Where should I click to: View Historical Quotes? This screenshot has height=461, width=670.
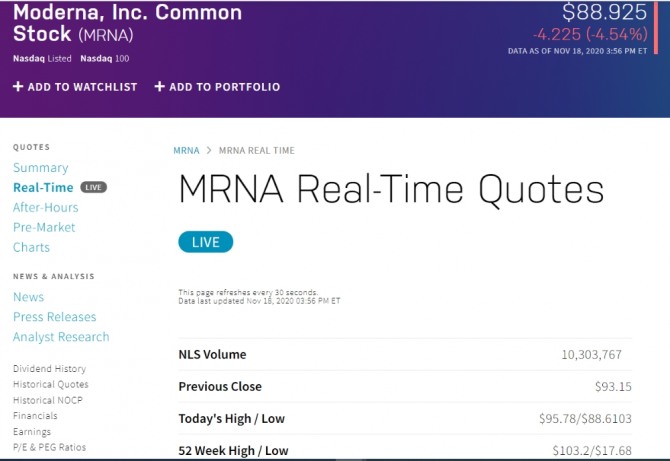click(x=51, y=384)
